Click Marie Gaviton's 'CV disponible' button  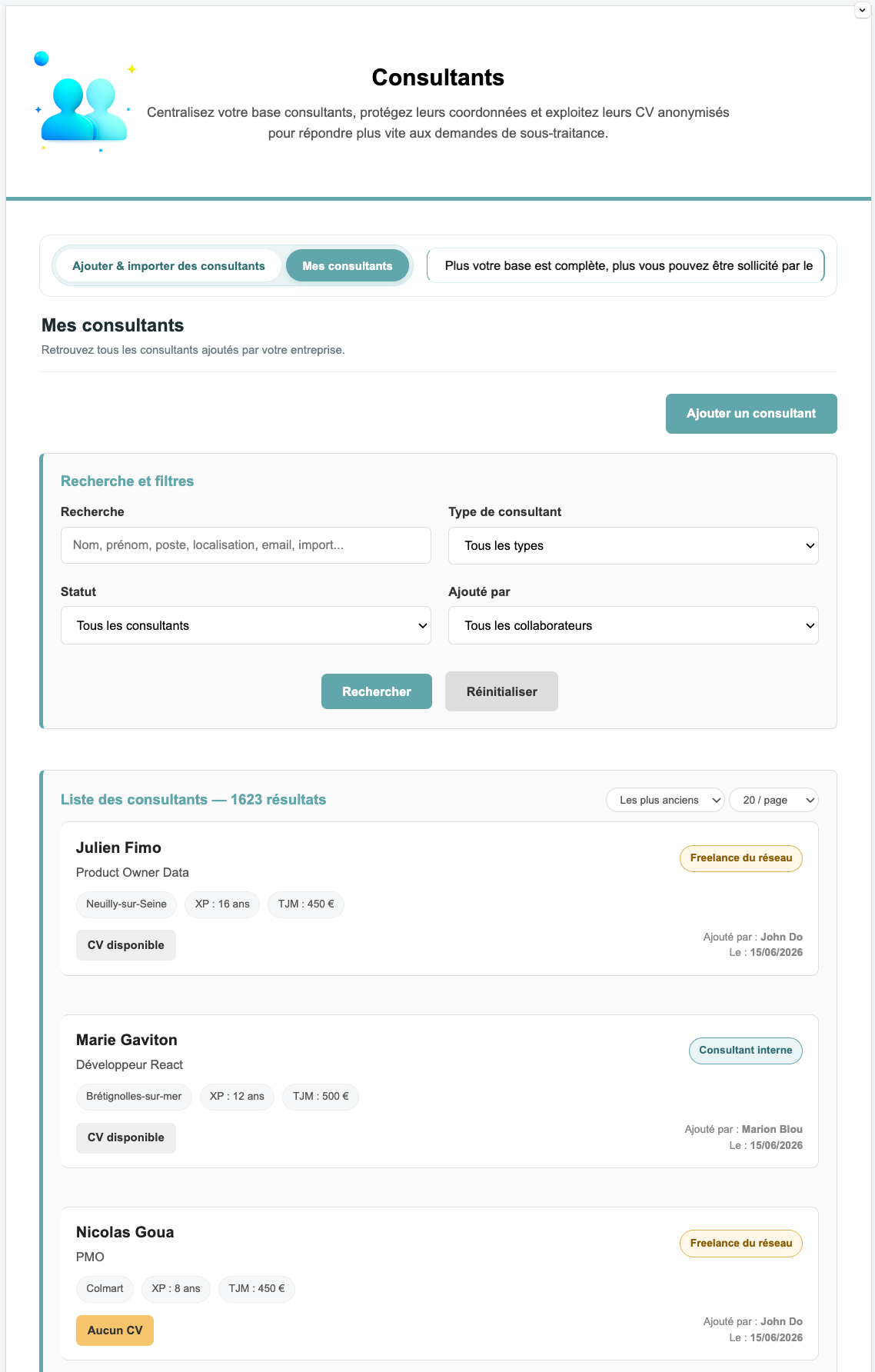tap(126, 1137)
